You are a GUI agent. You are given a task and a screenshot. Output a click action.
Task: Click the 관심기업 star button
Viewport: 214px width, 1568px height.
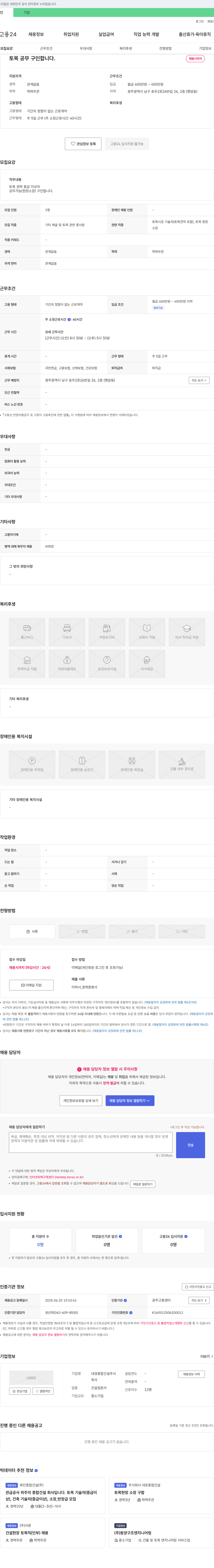point(20,1391)
